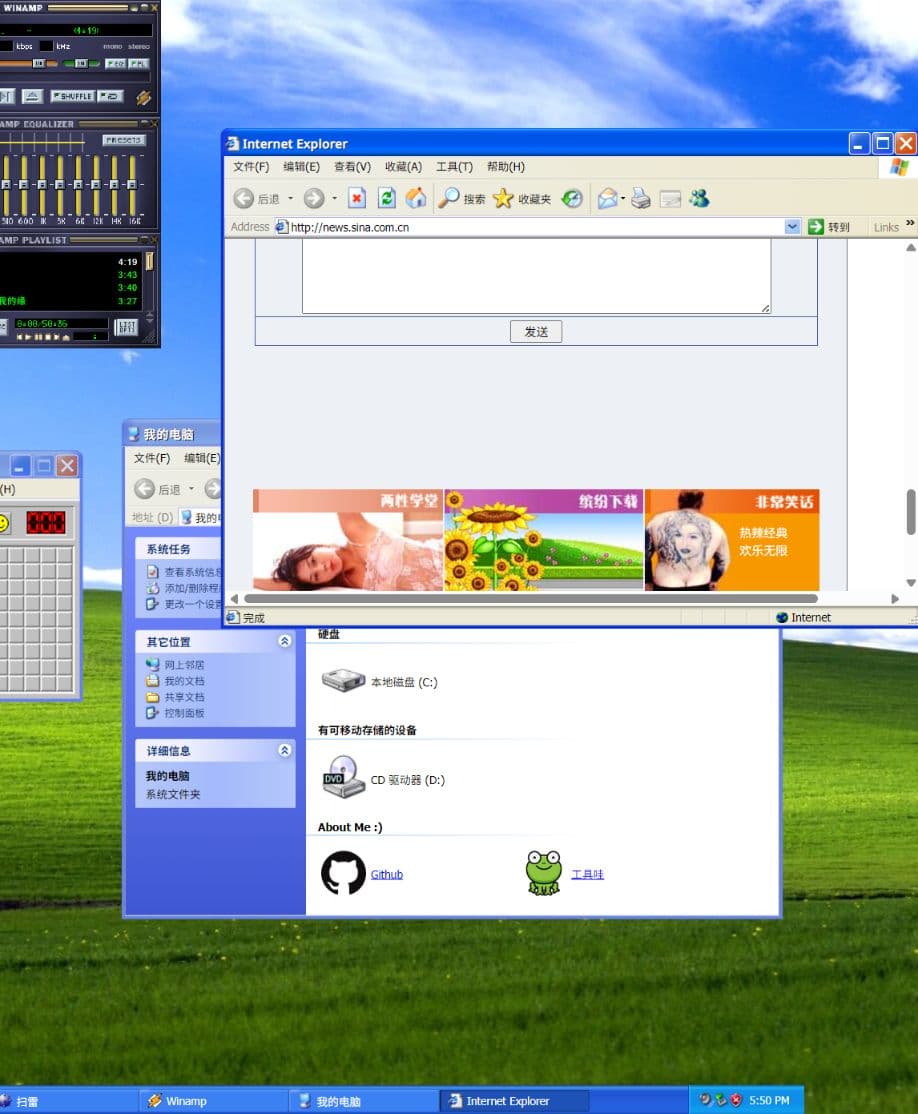Click the Stop button in Internet Explorer

click(x=357, y=198)
